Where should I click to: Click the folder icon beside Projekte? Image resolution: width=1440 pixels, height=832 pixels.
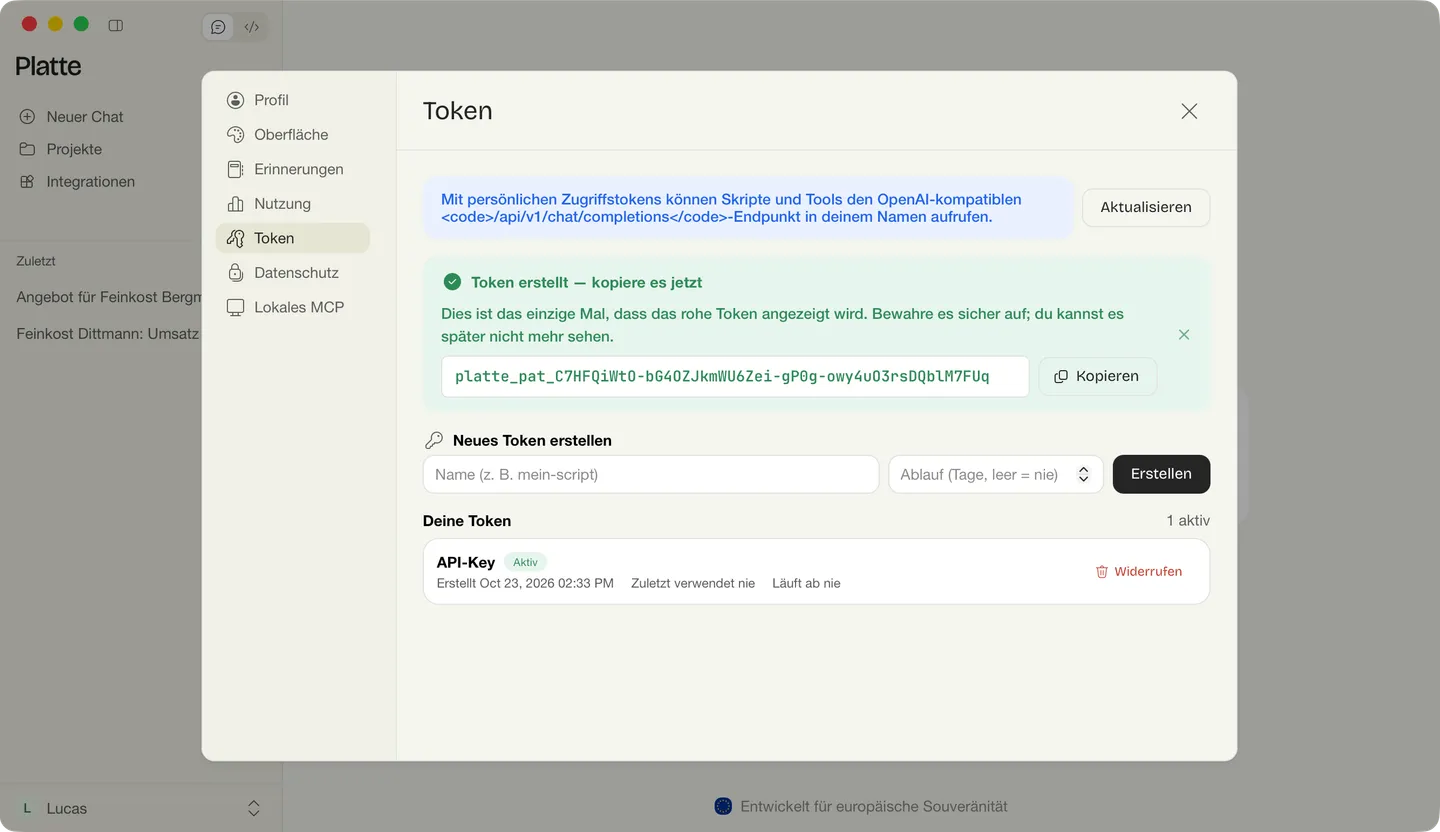(x=27, y=149)
